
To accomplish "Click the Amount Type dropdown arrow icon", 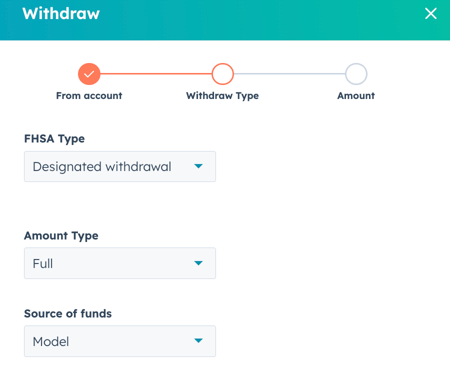I will pyautogui.click(x=199, y=263).
